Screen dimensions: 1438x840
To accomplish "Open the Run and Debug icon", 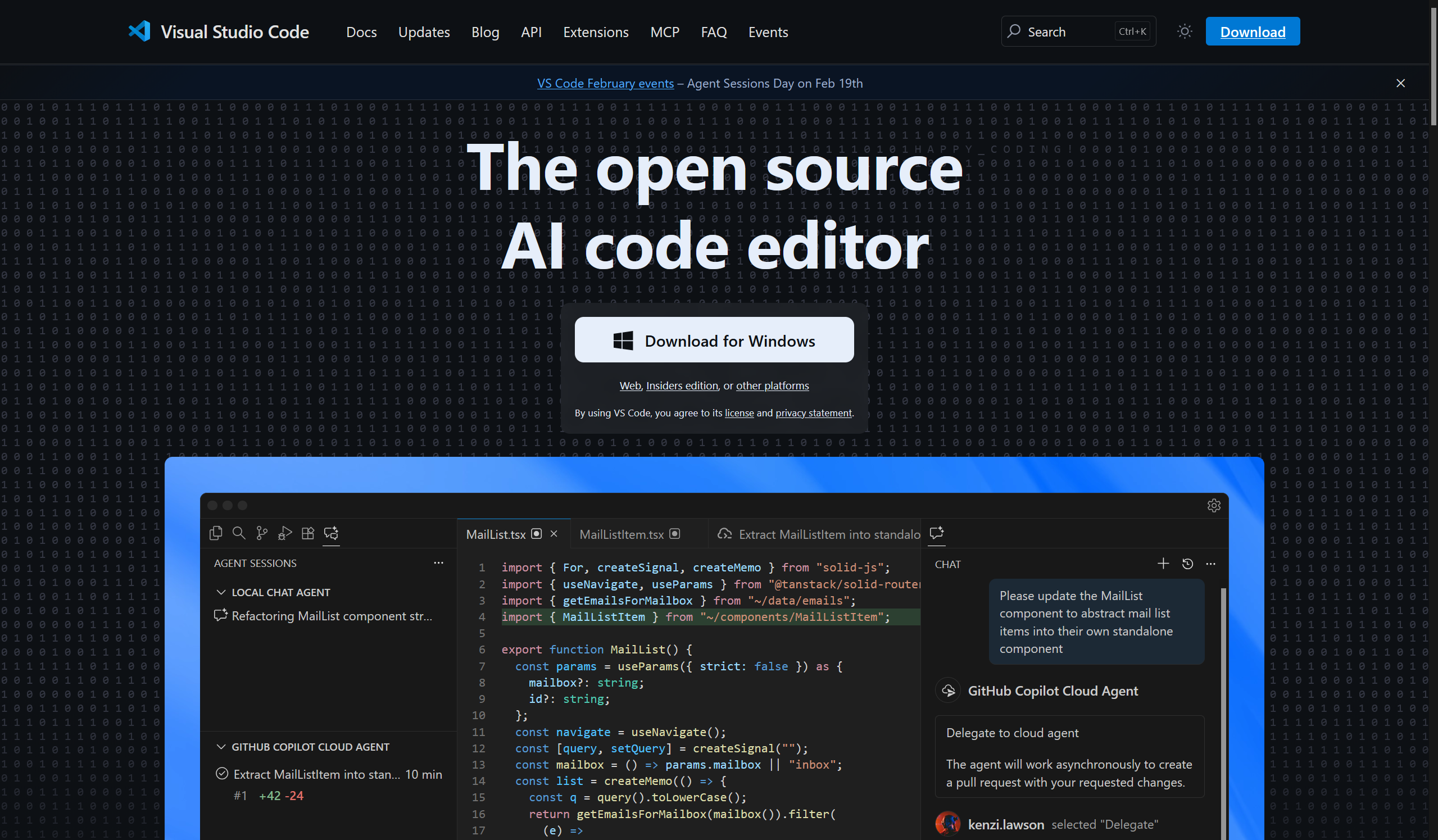I will pyautogui.click(x=285, y=533).
